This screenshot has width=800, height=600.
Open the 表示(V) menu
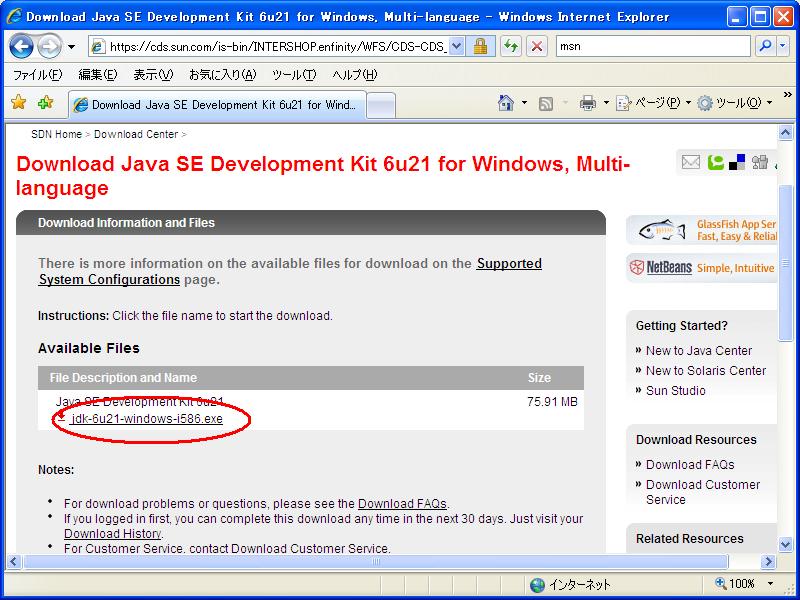153,75
